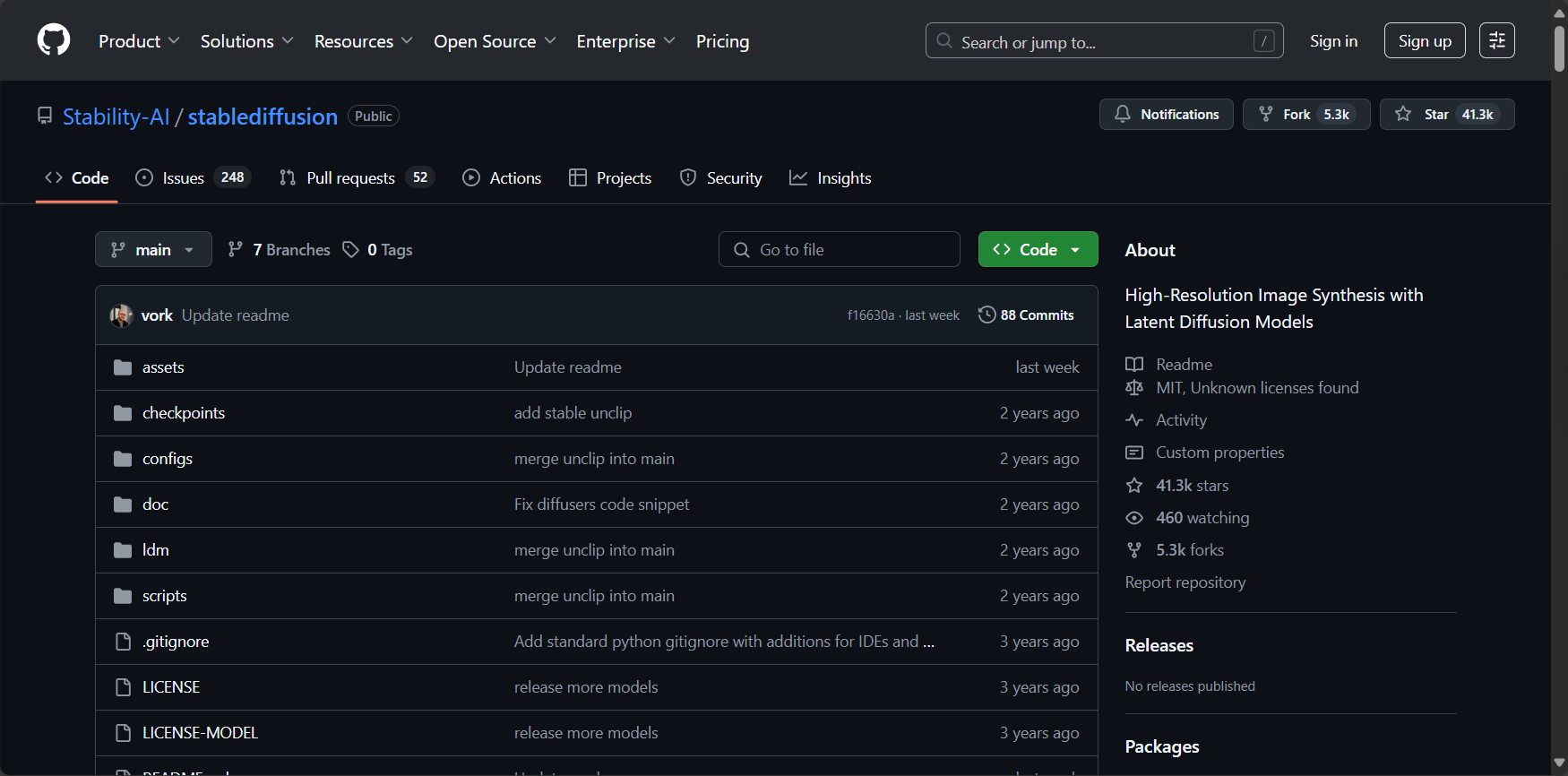
Task: Click the Stability-AI owner link
Action: 116,116
